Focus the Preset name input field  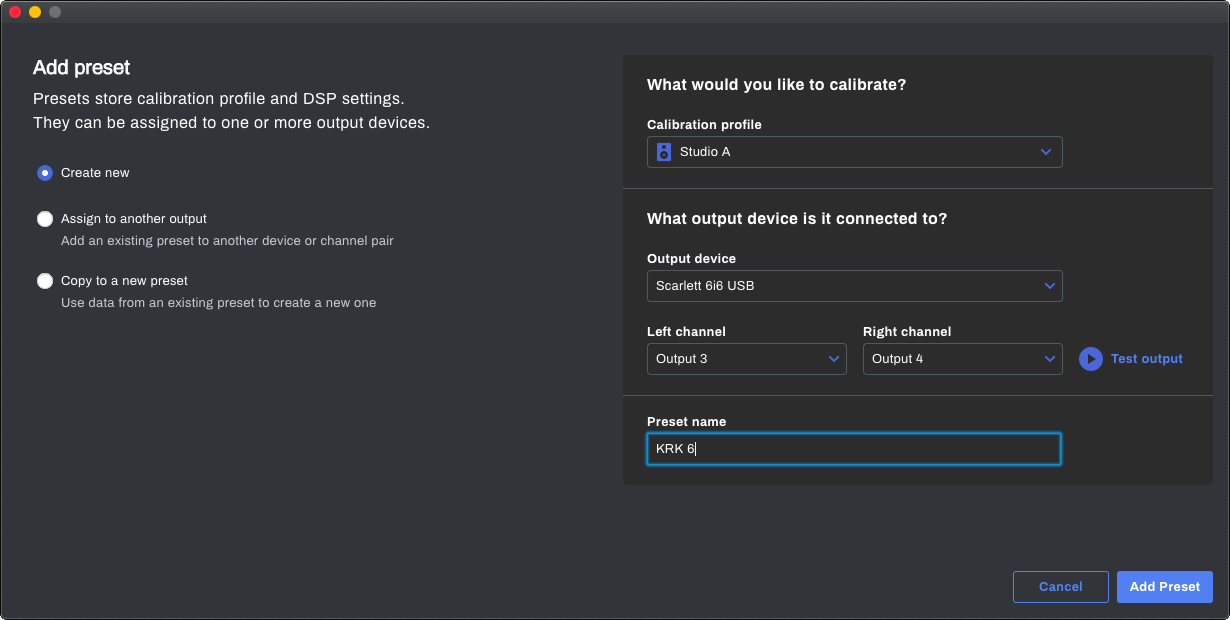[854, 449]
